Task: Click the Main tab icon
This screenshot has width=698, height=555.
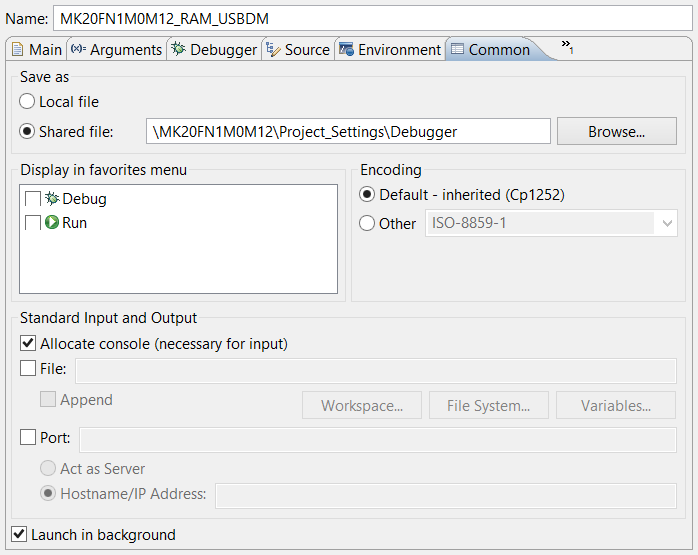Action: pyautogui.click(x=17, y=50)
